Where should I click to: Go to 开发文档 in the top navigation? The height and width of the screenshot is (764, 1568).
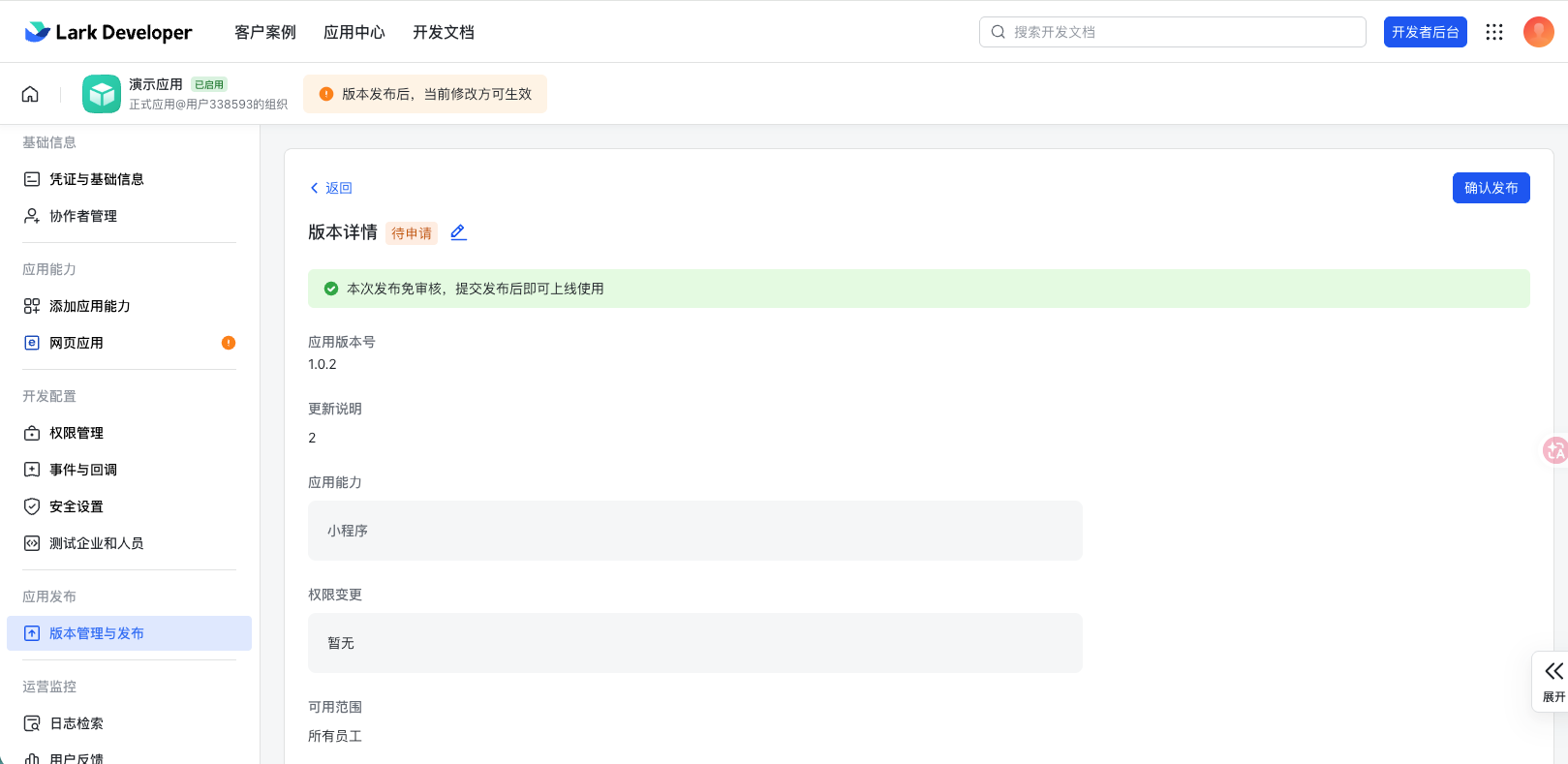click(x=444, y=32)
